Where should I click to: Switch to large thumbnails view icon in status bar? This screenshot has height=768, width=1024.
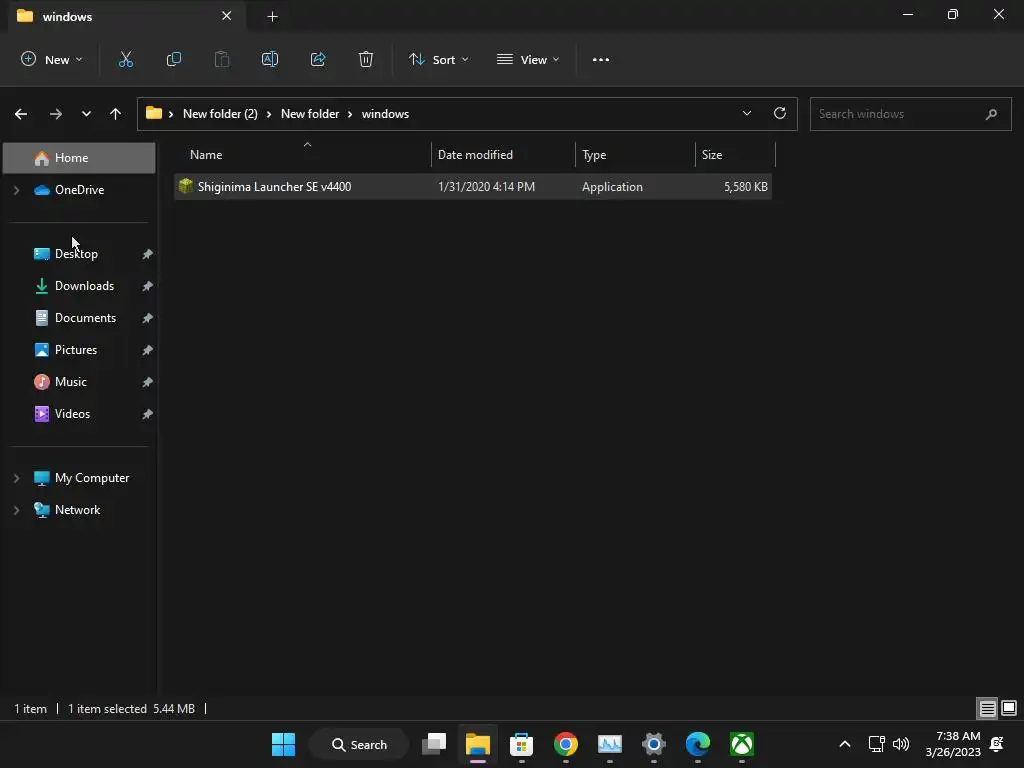click(1009, 708)
